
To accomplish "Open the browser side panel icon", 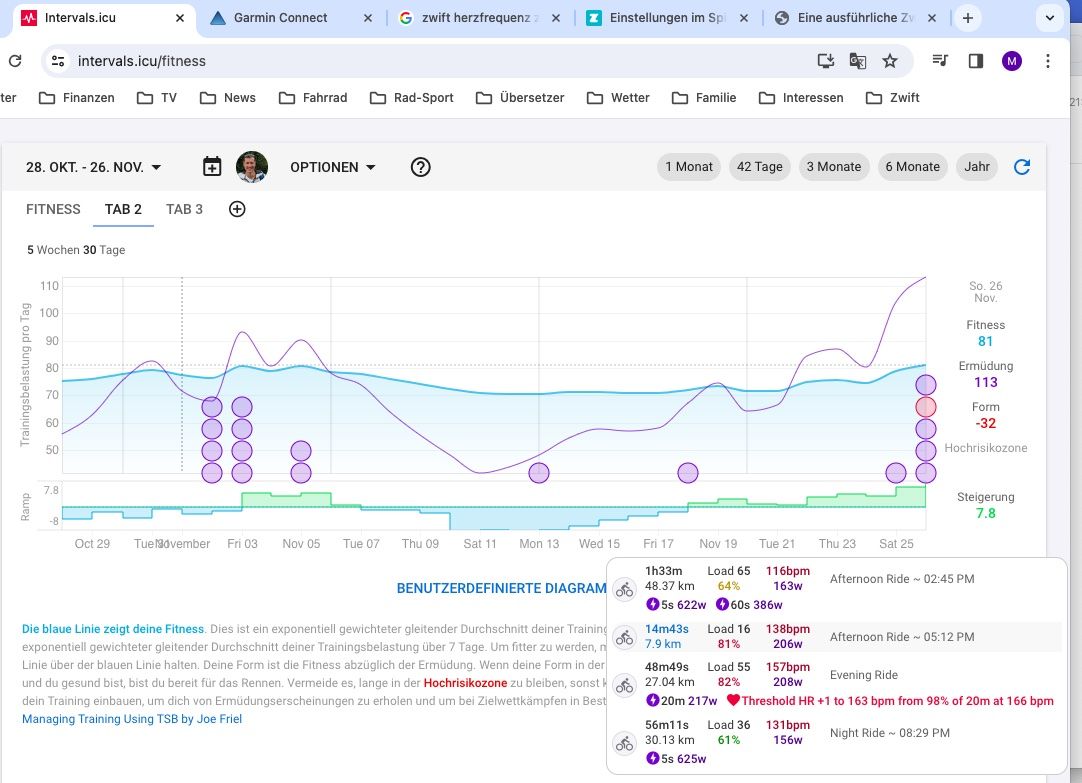I will coord(975,61).
